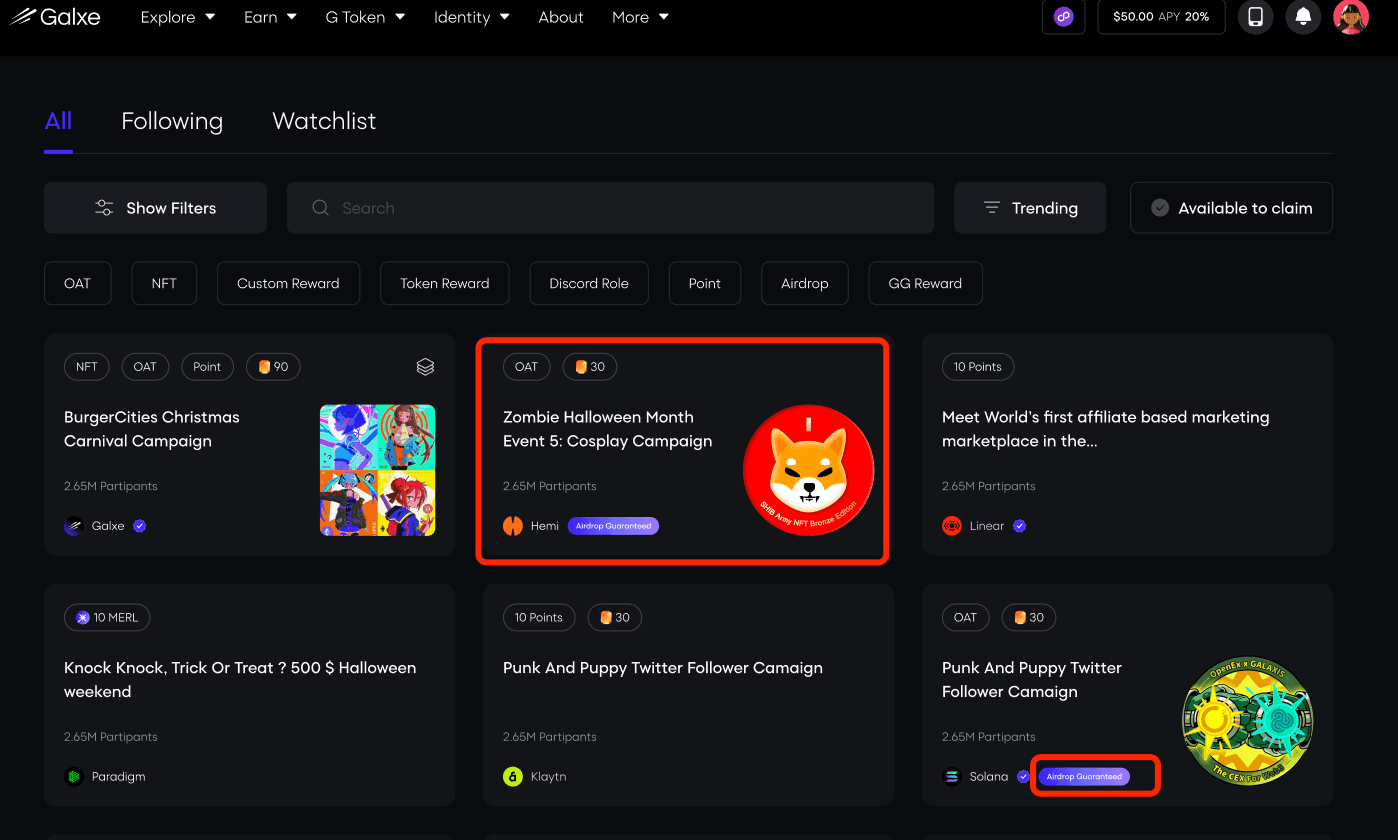This screenshot has height=840, width=1398.
Task: Click the OpenEx x Galaxis badge thumbnail
Action: (1247, 720)
